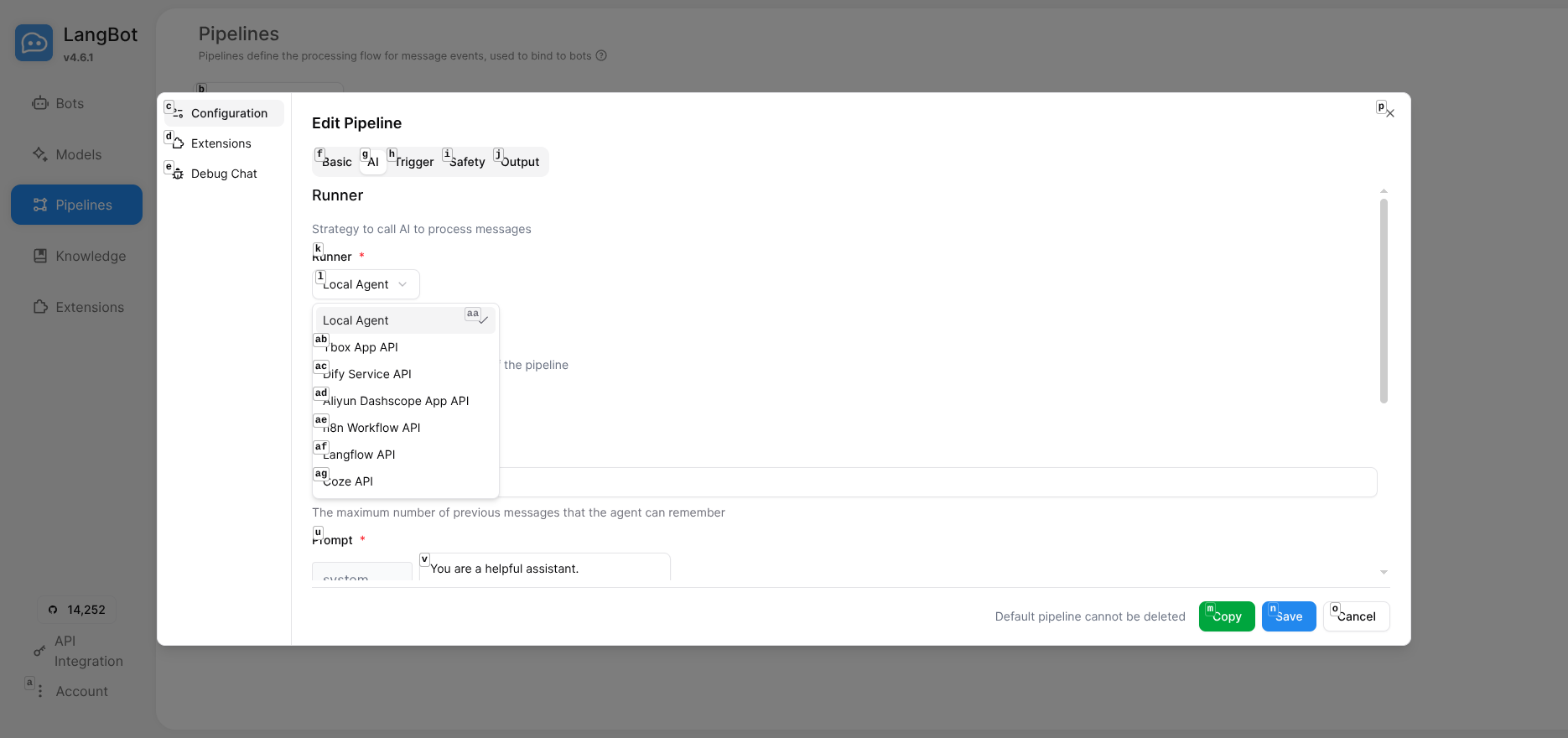This screenshot has height=738, width=1568.
Task: Click the Extensions puzzle icon in sidebar
Action: coord(39,308)
